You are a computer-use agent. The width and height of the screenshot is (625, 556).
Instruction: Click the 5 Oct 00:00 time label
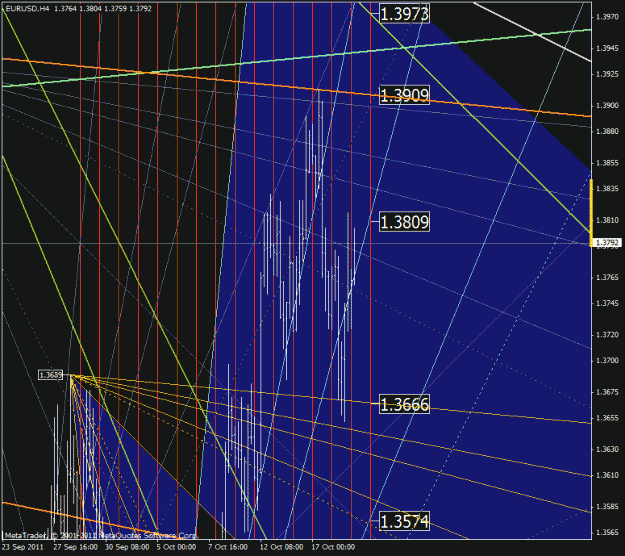176,547
